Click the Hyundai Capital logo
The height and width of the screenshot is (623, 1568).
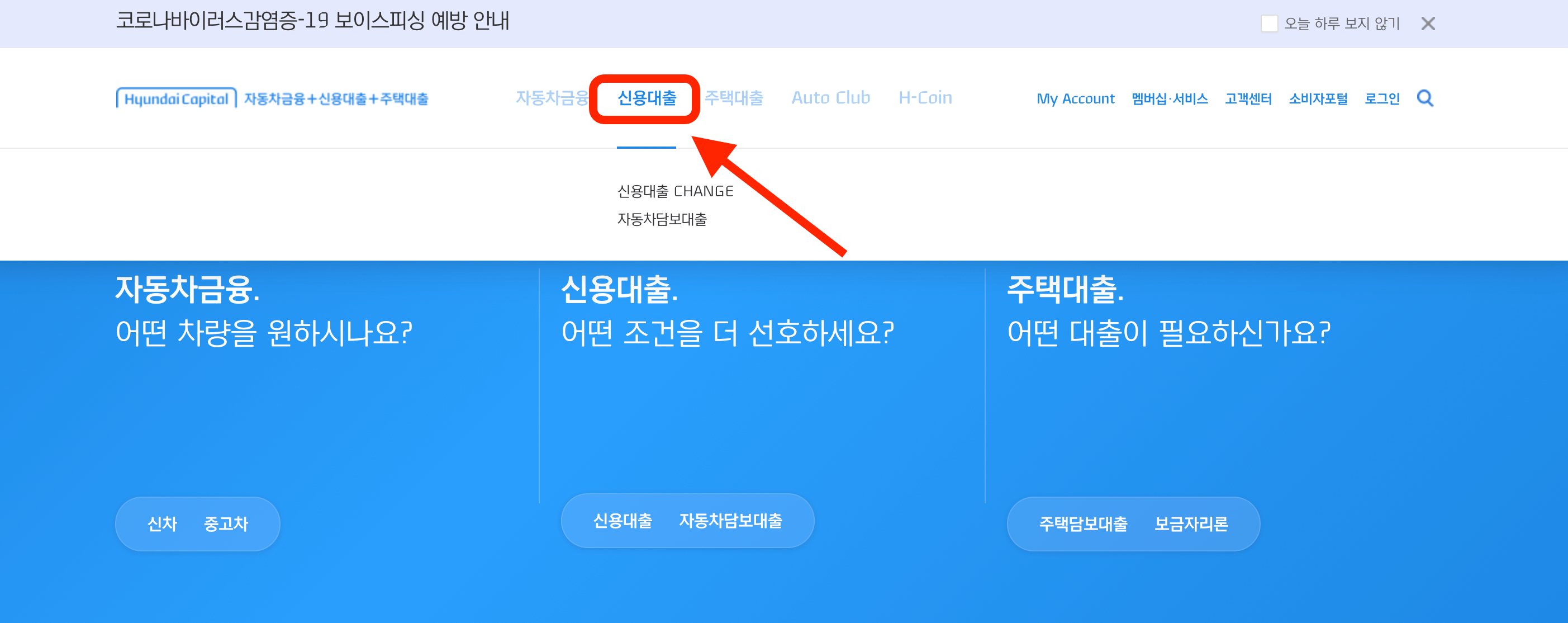(175, 98)
